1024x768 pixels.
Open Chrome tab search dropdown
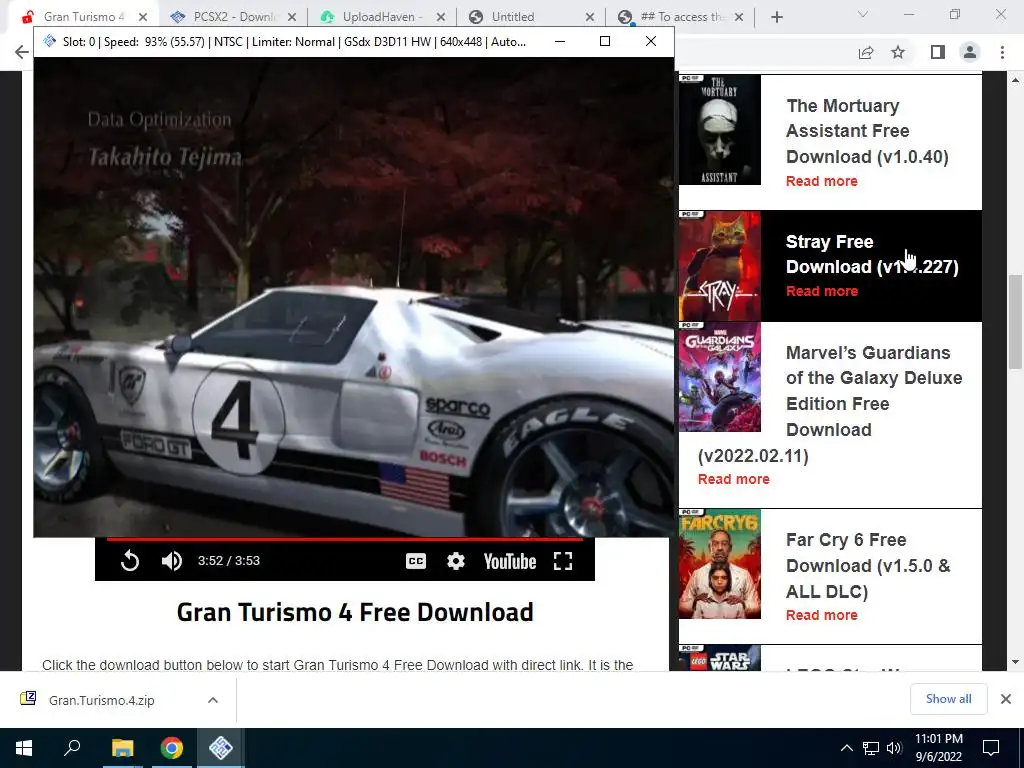(x=863, y=14)
